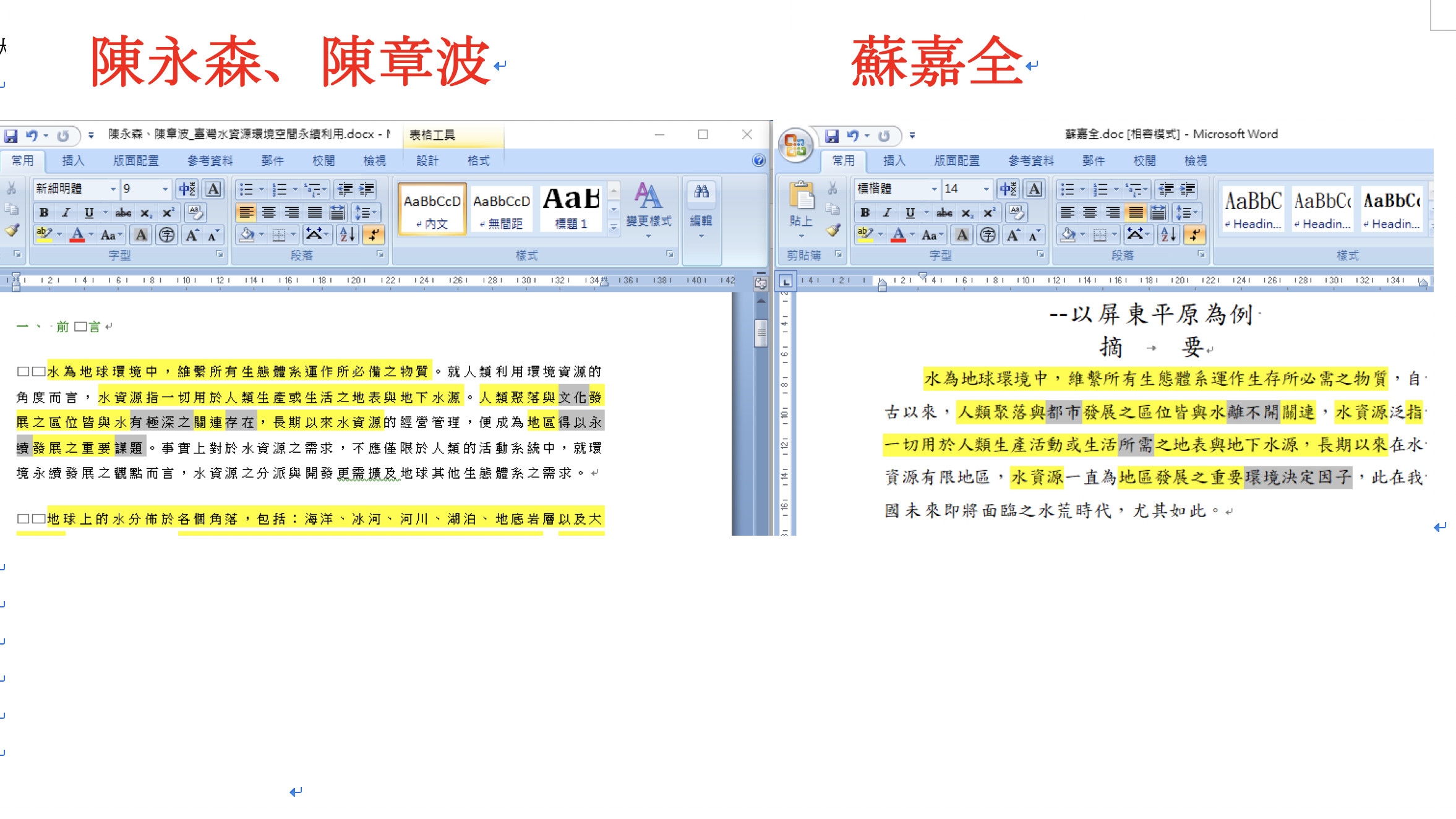Click the Save icon in left Word window
1456x819 pixels.
11,135
